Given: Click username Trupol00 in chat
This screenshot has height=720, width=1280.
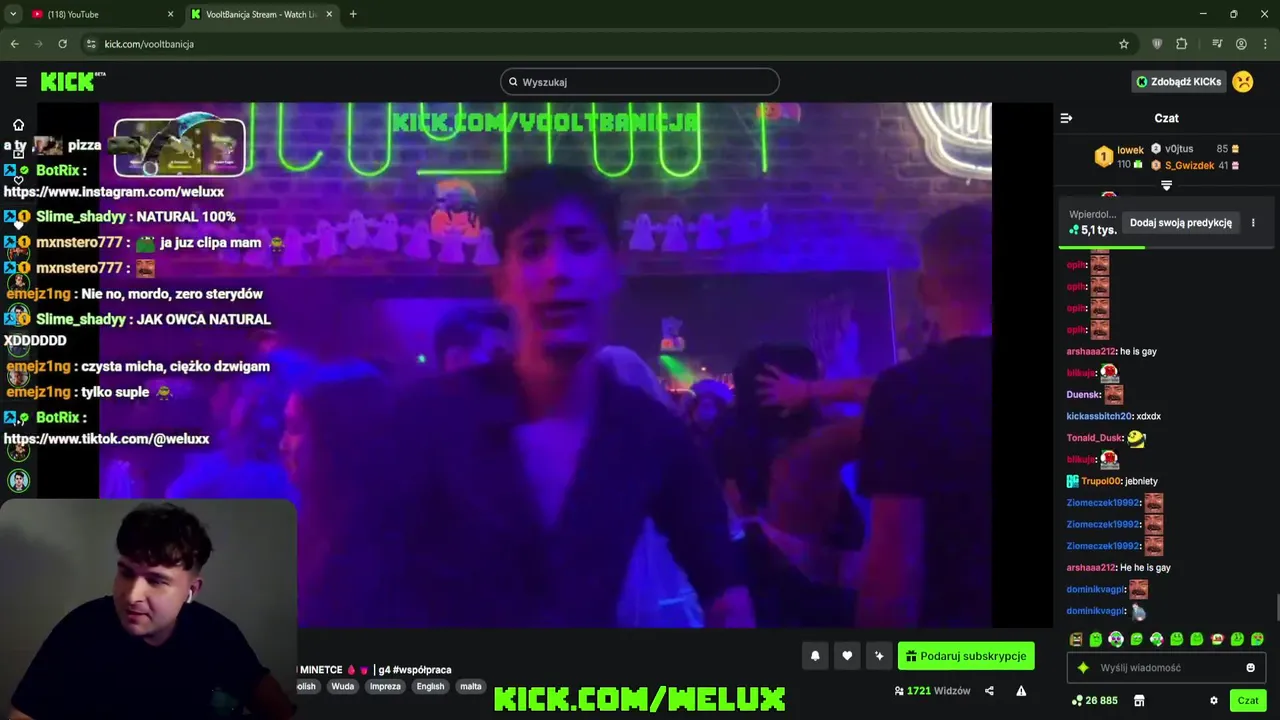Looking at the screenshot, I should 1101,481.
